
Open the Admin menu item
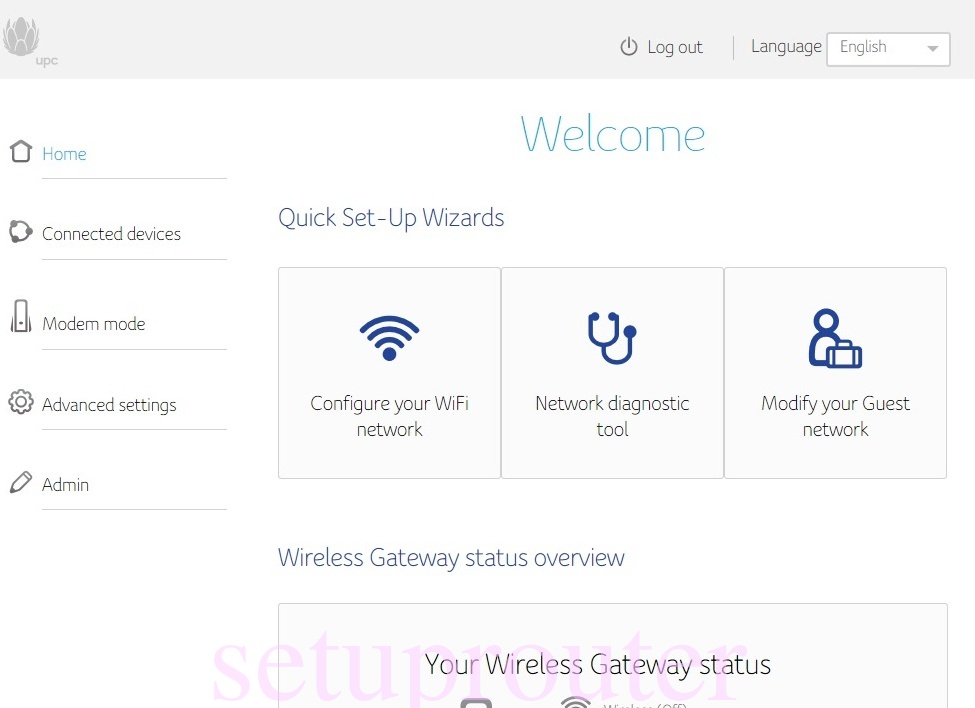point(66,485)
